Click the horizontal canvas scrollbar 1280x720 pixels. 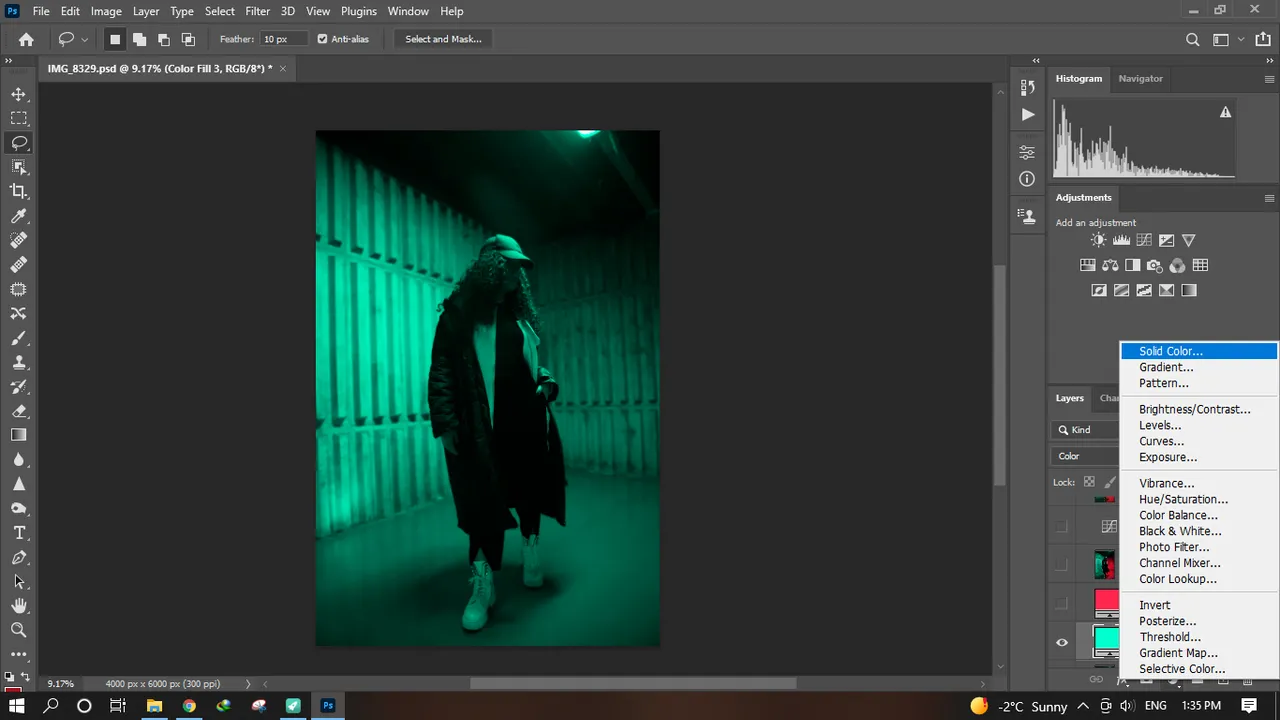633,684
